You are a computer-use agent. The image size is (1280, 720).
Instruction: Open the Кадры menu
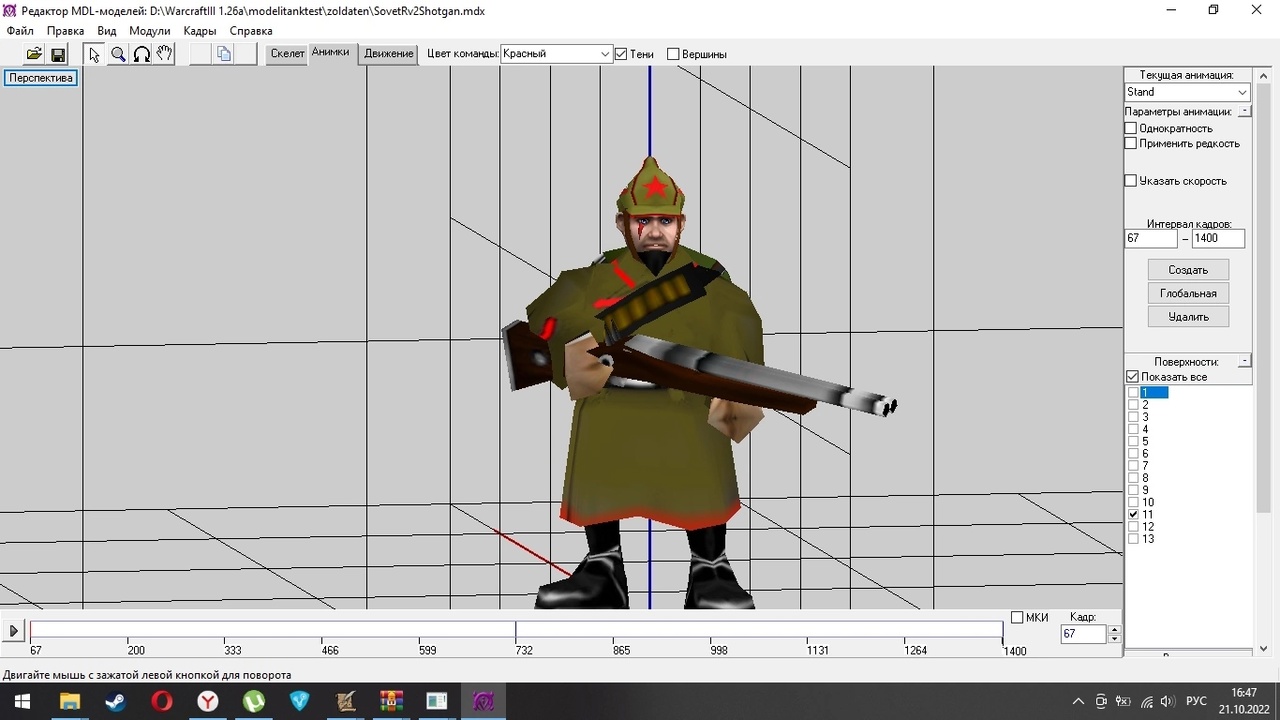point(200,31)
